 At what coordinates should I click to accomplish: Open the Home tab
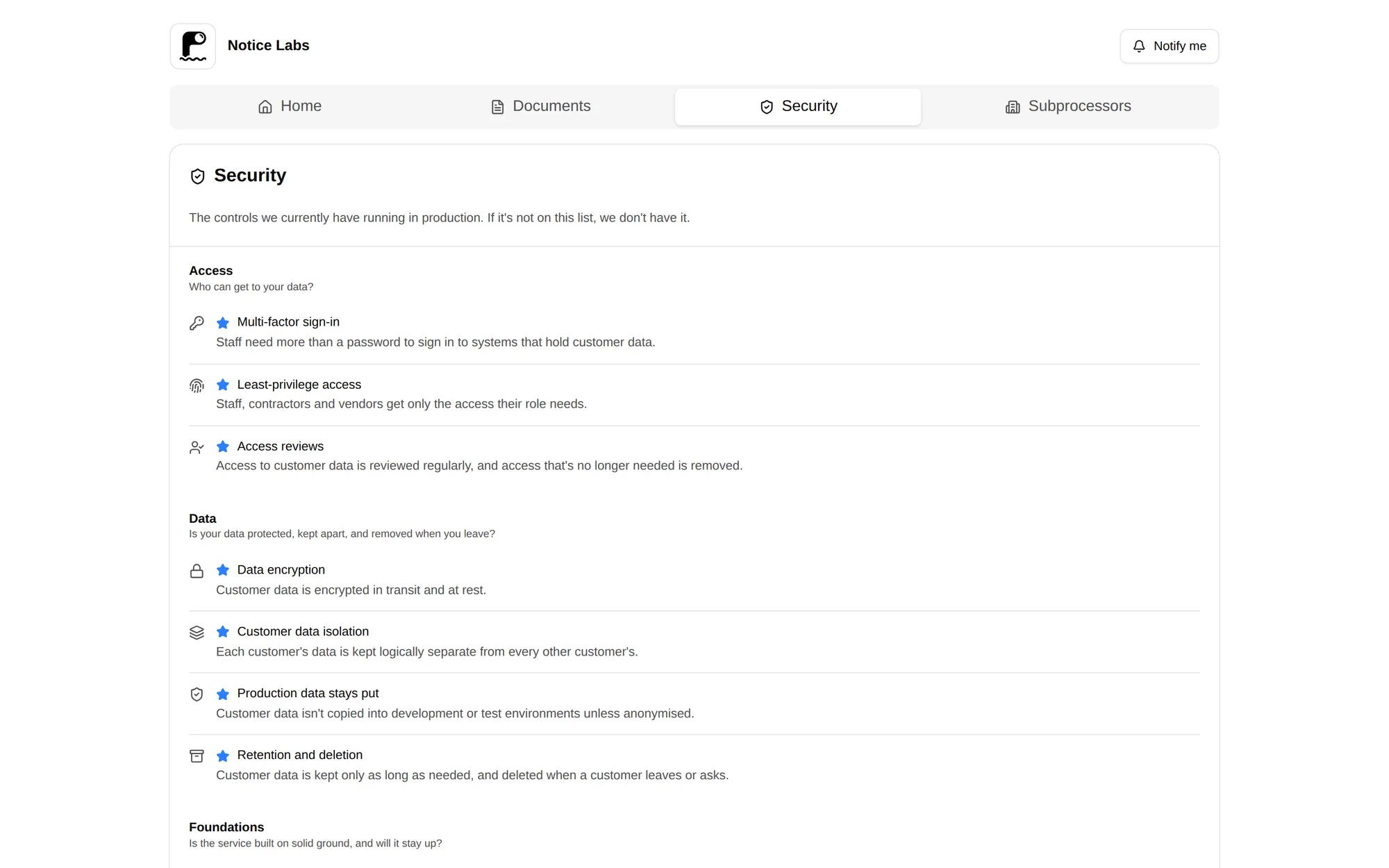[290, 106]
